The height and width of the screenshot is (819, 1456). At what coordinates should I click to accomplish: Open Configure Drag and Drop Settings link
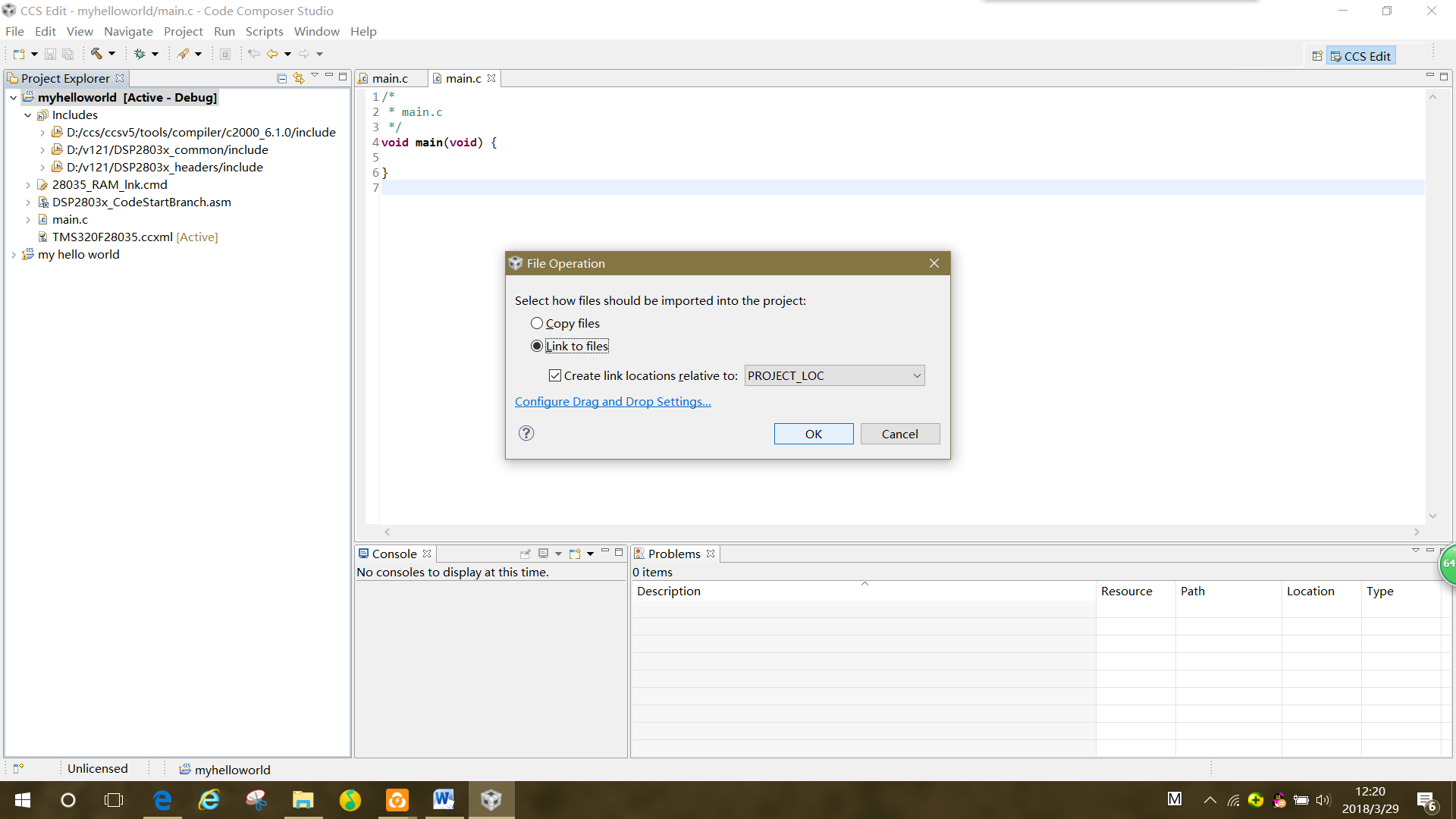coord(613,402)
